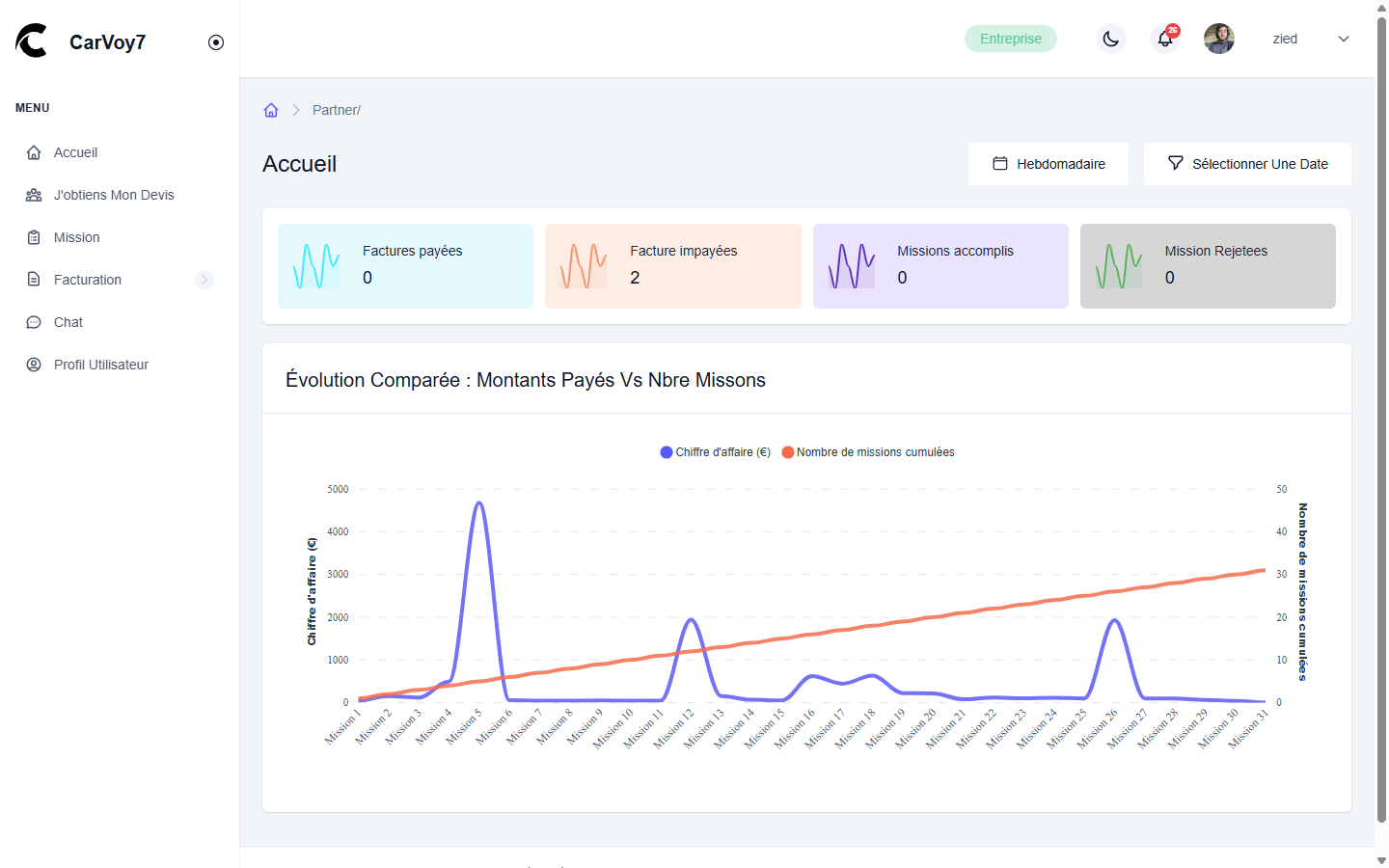
Task: Click the home breadcrumb icon
Action: 271,110
